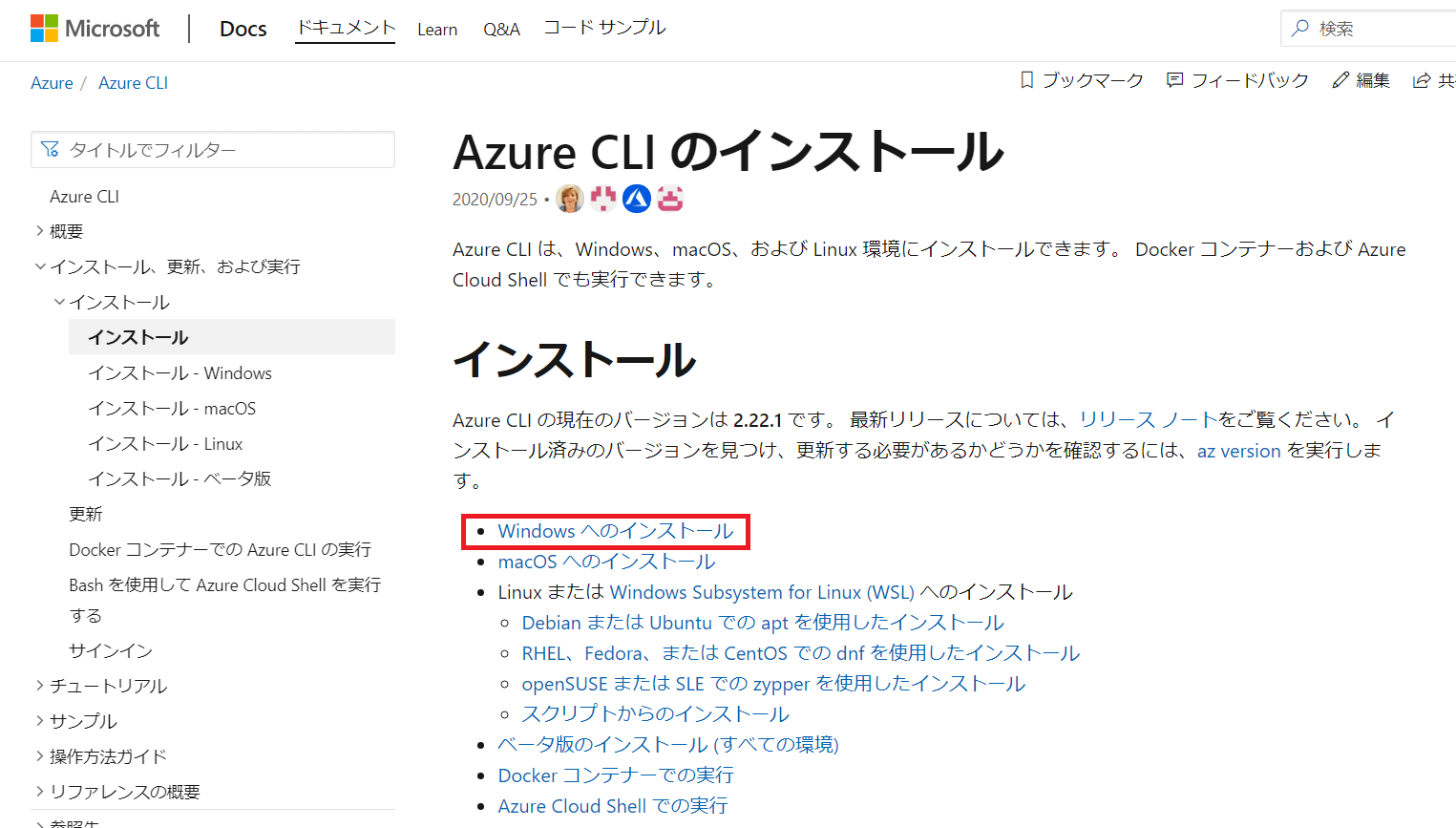Select the highlighted インストール sidebar item
This screenshot has width=1456, height=828.
(x=232, y=337)
